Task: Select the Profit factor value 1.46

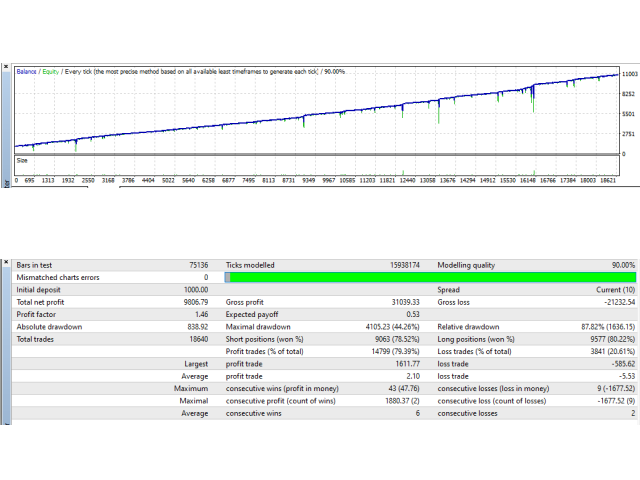Action: pyautogui.click(x=202, y=315)
